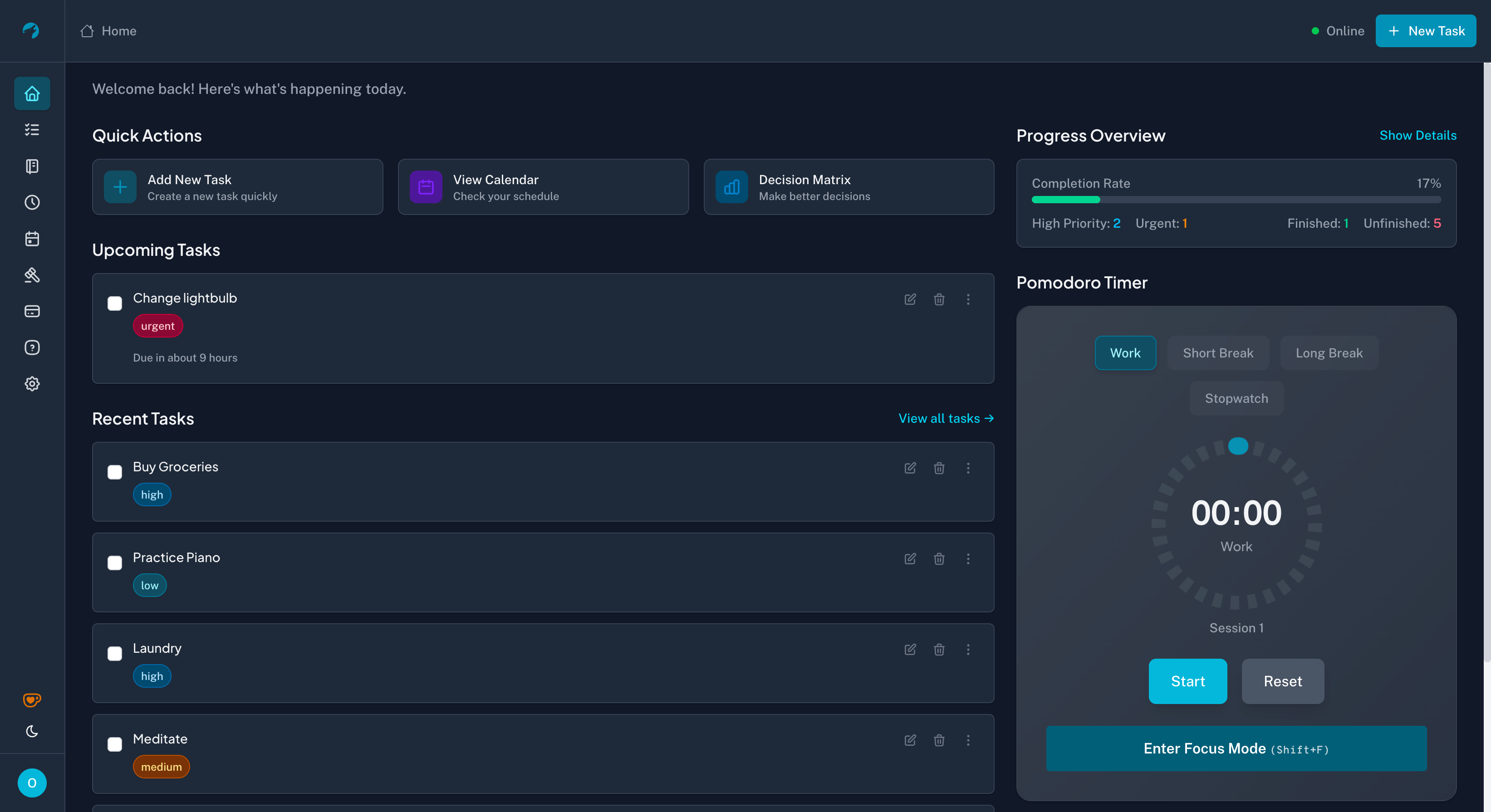Screen dimensions: 1491x812
Task: Reset the Pomodoro timer
Action: point(1283,681)
